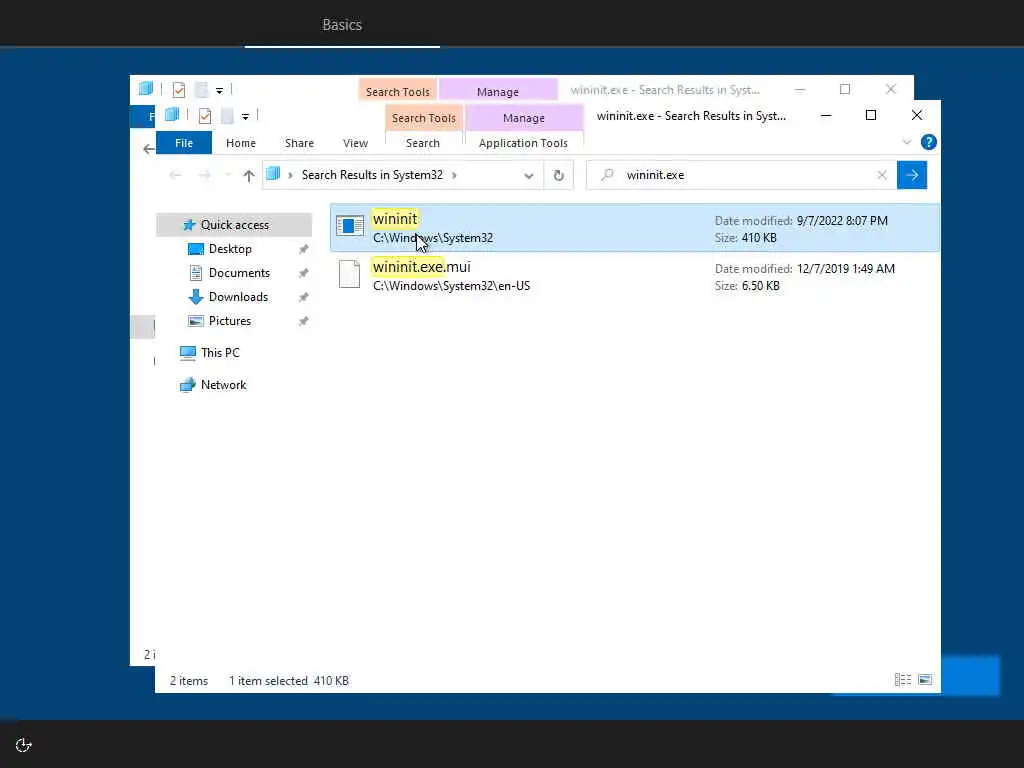Open the File tab in front Explorer window
This screenshot has width=1024, height=768.
coord(184,143)
